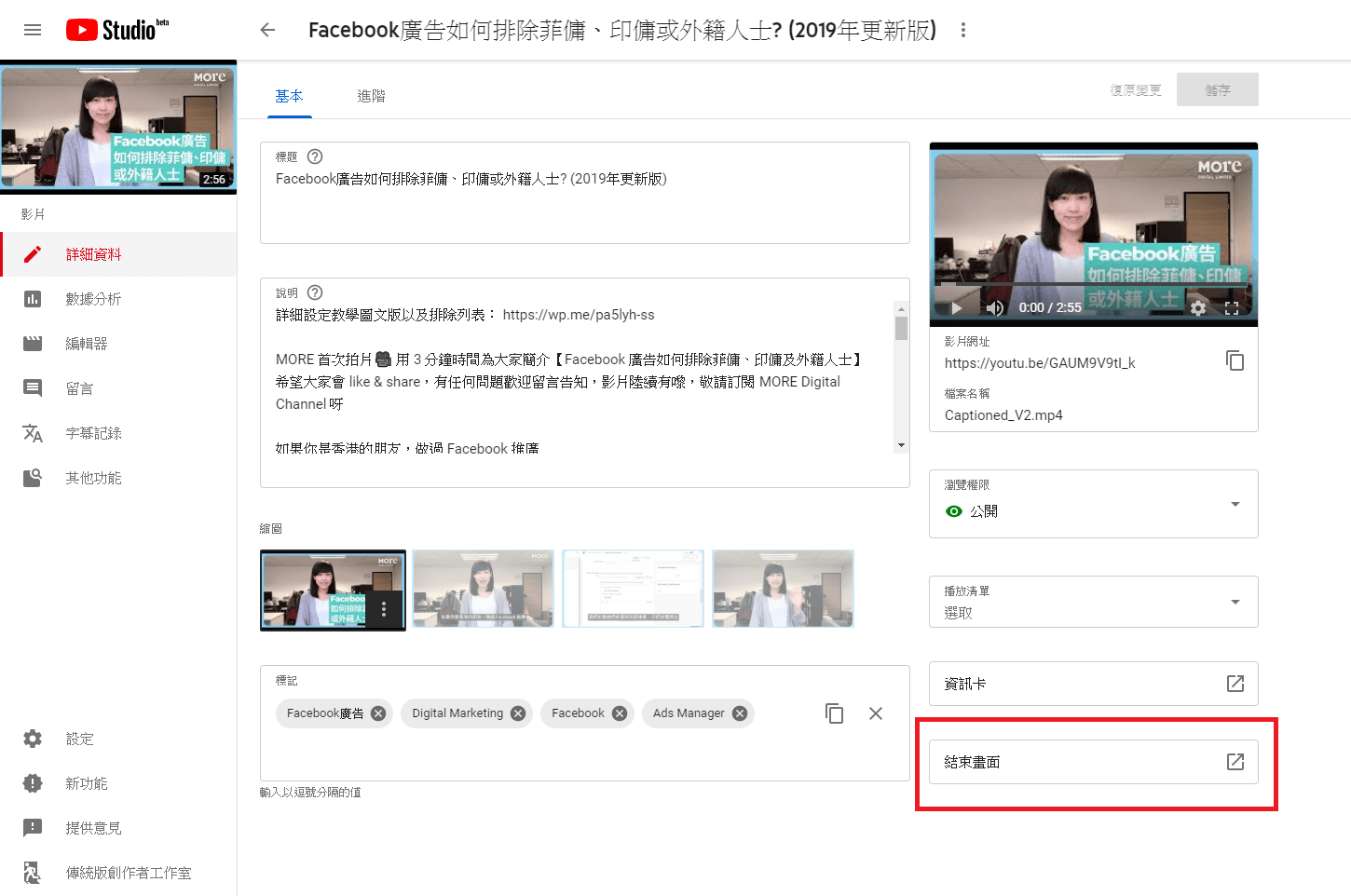The image size is (1351, 896).
Task: Open 留言 comments in sidebar
Action: [x=118, y=388]
